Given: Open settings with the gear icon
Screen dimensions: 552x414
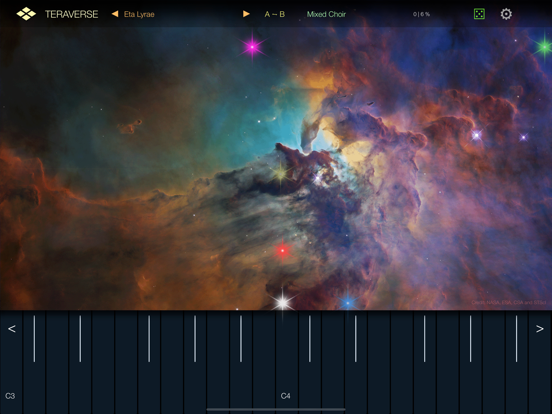Looking at the screenshot, I should (506, 14).
